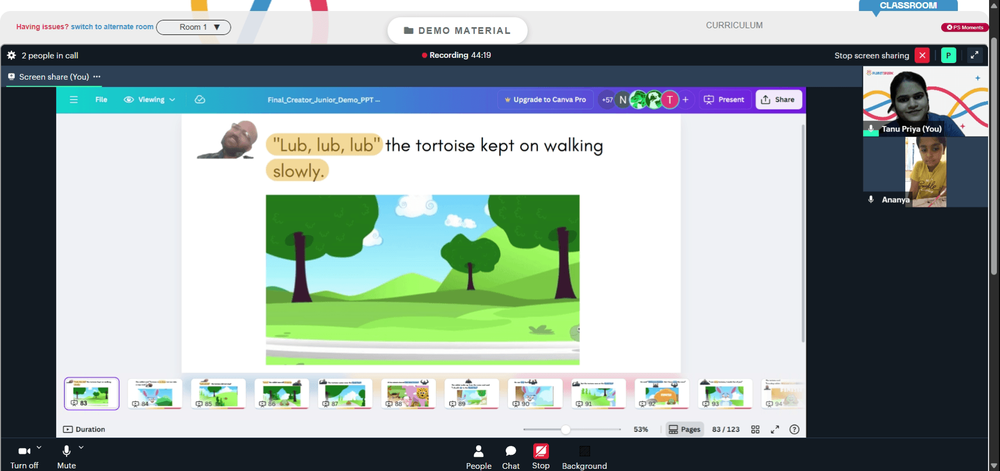The width and height of the screenshot is (1000, 471).
Task: Click the PS Moments badge
Action: 965,27
